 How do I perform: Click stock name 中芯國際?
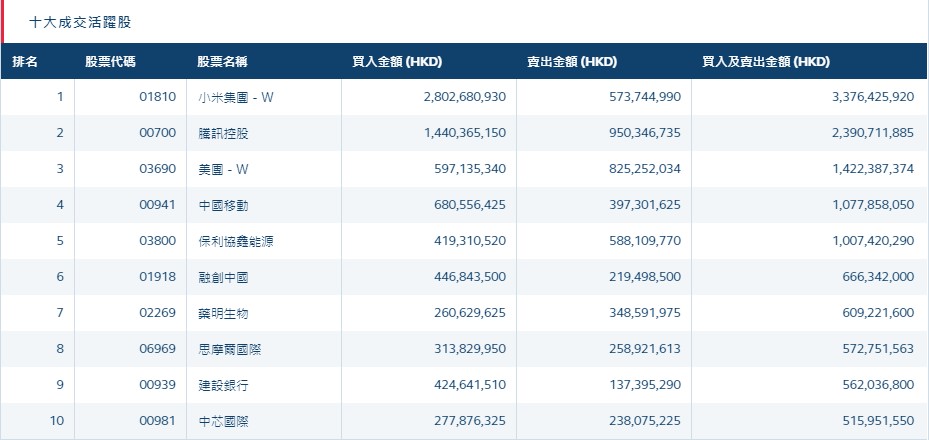point(222,421)
